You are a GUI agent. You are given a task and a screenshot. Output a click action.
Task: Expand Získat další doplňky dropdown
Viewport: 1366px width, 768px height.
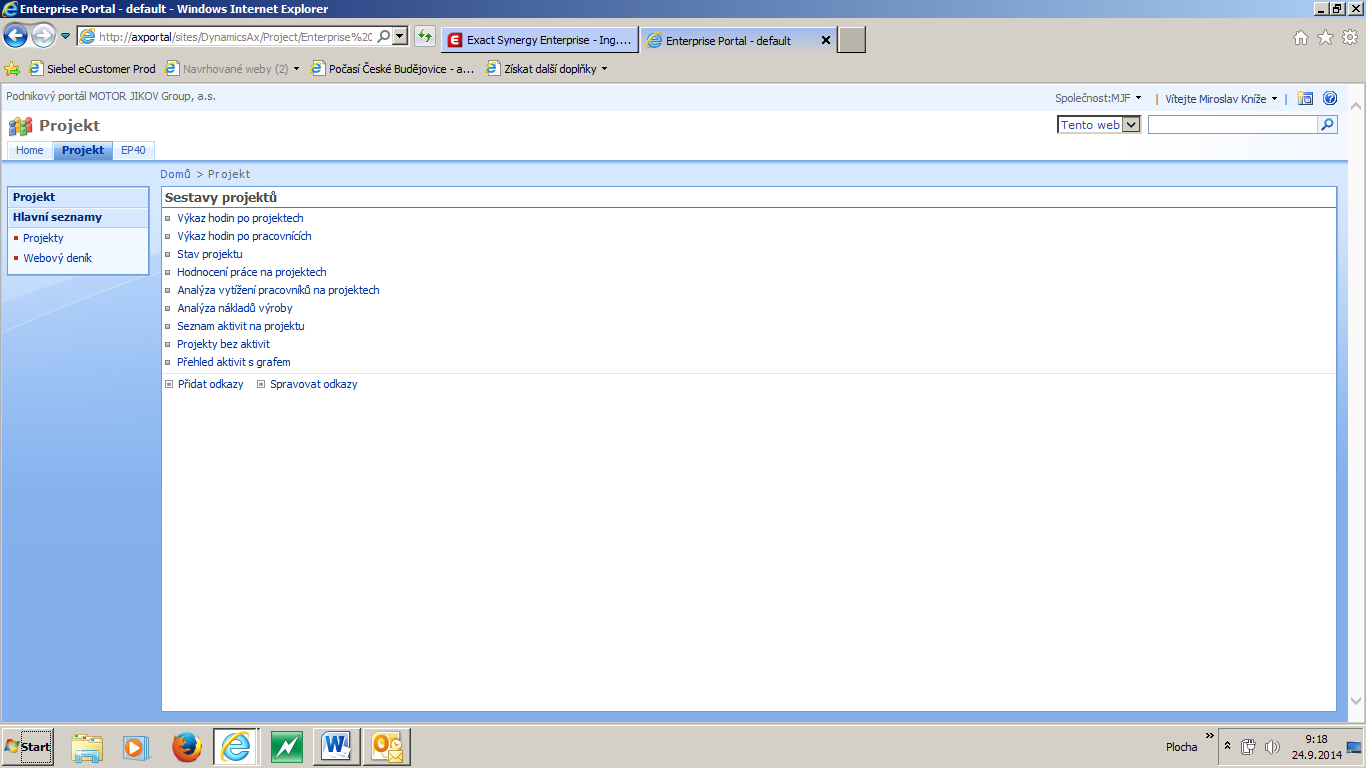(604, 69)
